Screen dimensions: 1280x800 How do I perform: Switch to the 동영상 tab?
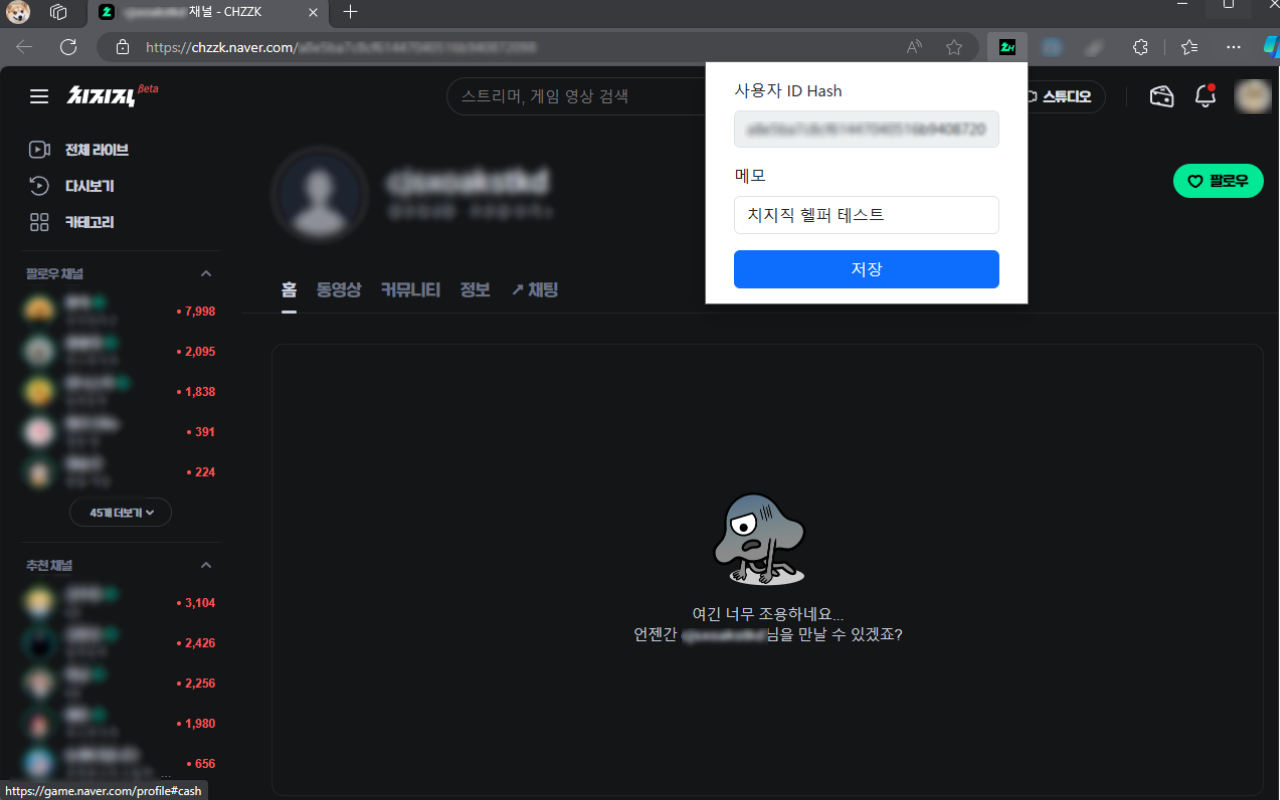(338, 289)
